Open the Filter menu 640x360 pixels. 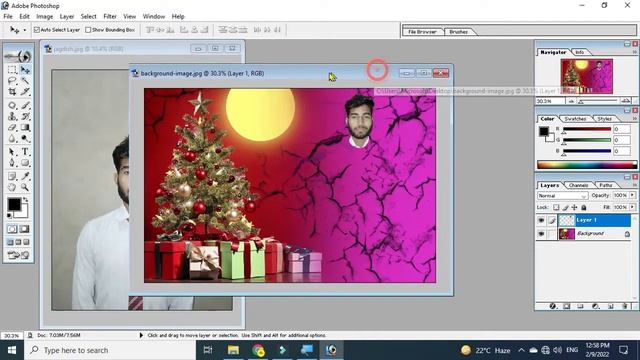pyautogui.click(x=110, y=16)
